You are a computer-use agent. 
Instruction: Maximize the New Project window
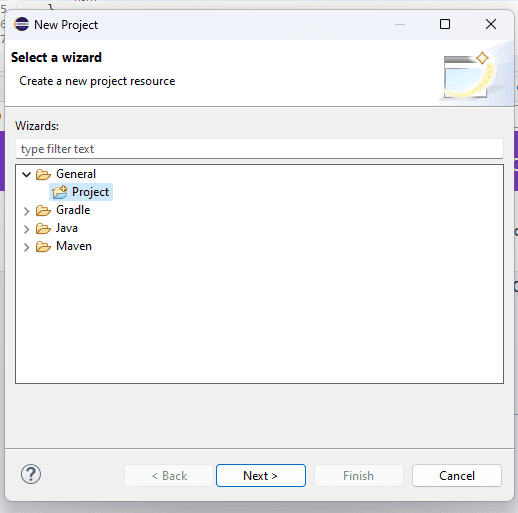445,24
